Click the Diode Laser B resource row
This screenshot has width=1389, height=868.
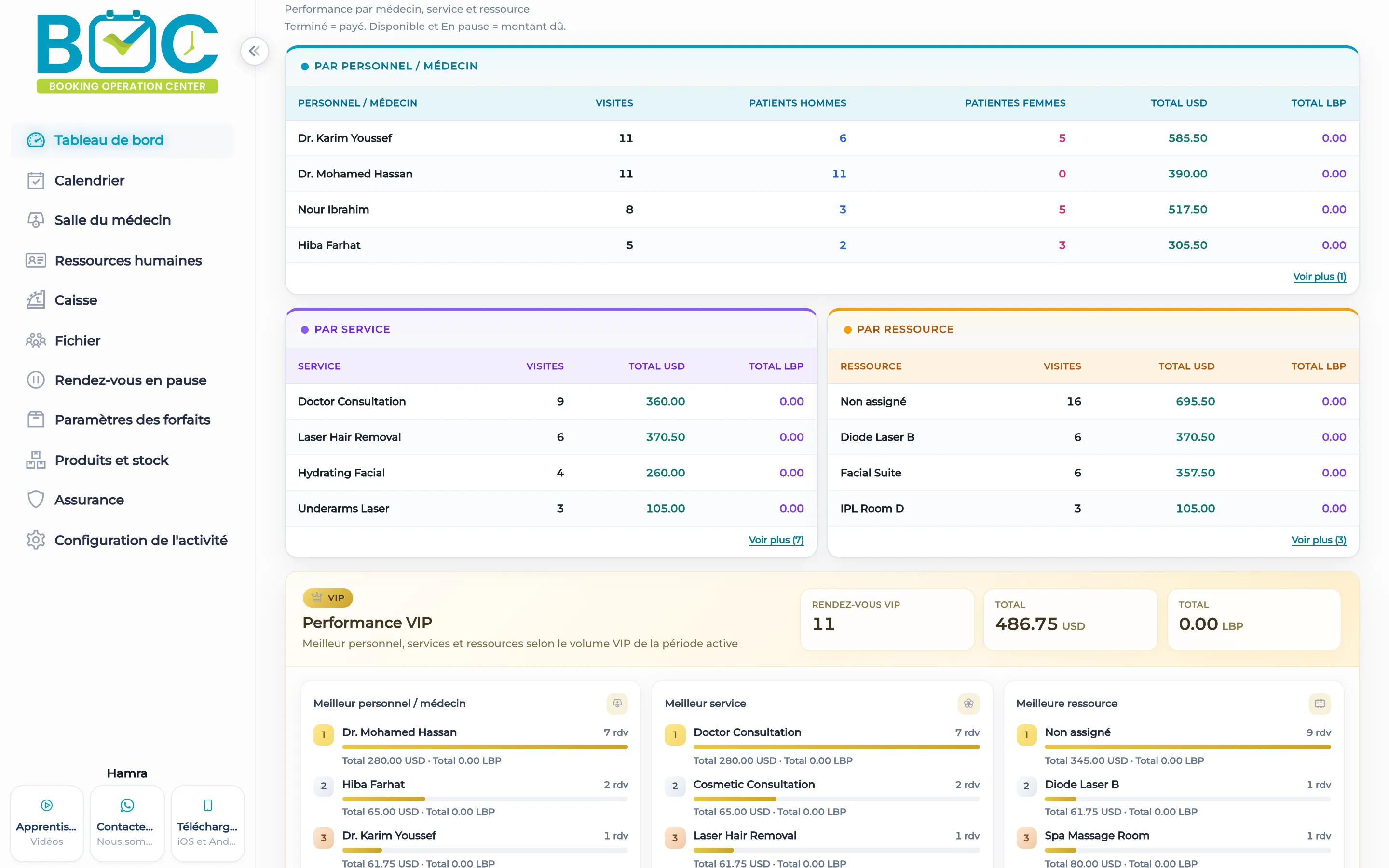[x=1093, y=437]
